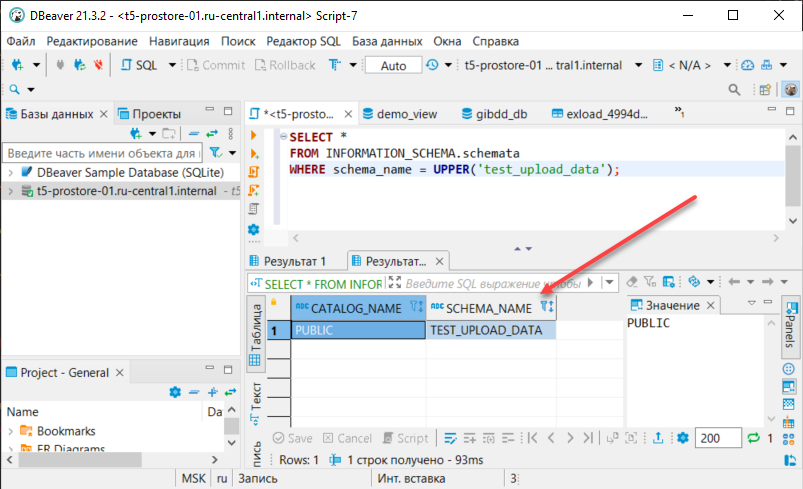Image resolution: width=803 pixels, height=489 pixels.
Task: Click the object name filter input field
Action: 100,153
